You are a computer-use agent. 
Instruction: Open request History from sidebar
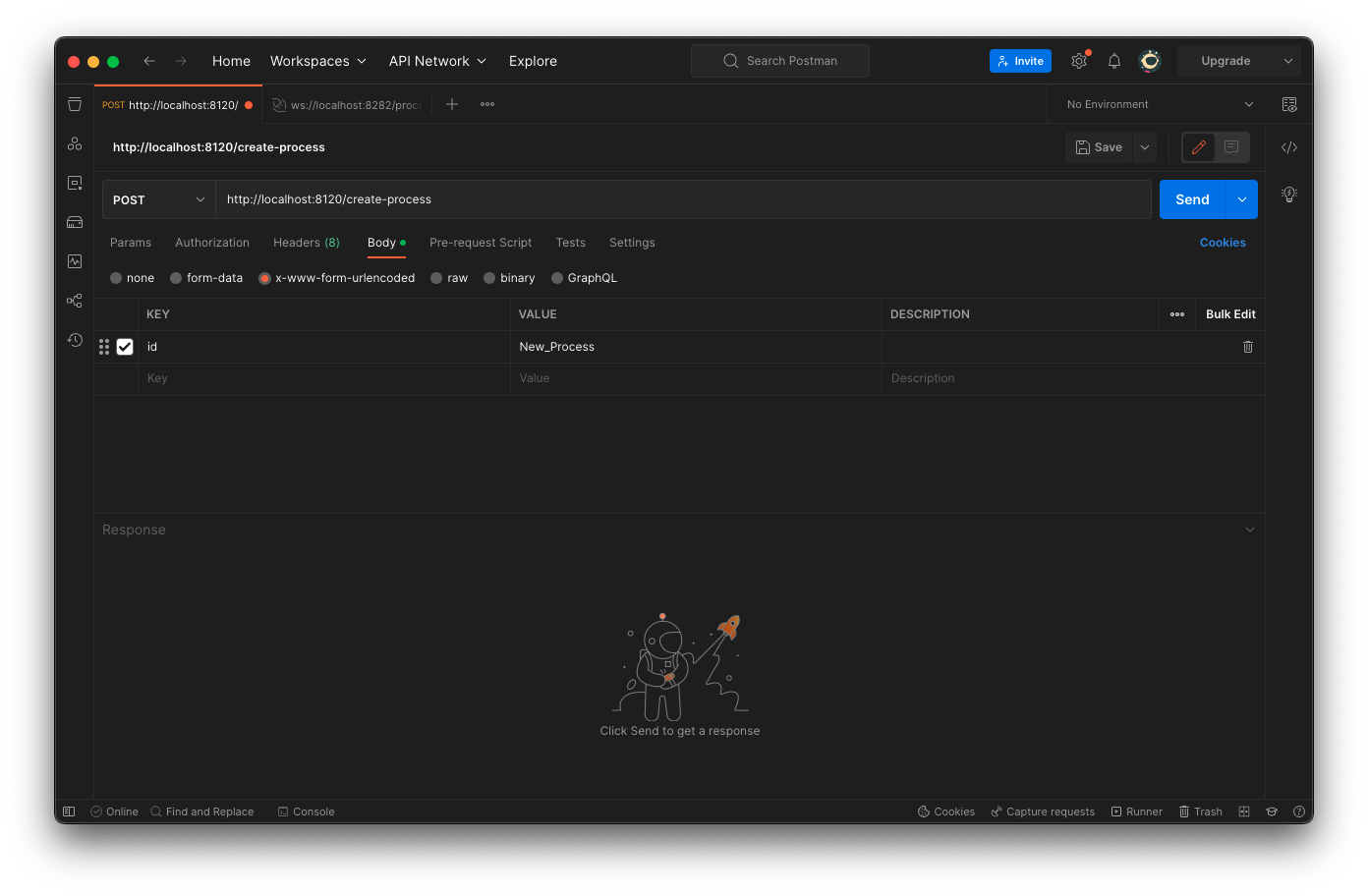[74, 340]
